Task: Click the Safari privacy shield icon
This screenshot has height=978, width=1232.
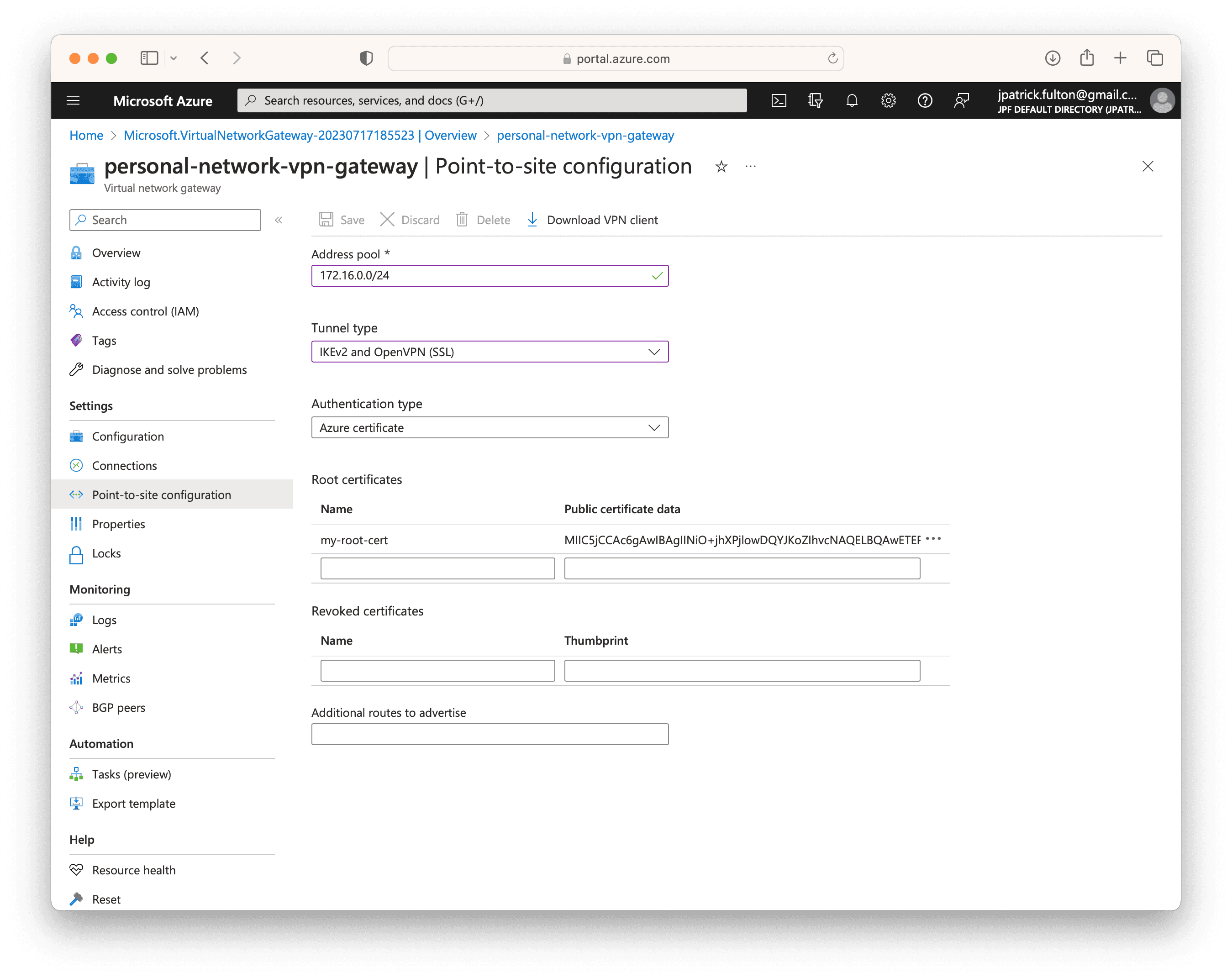Action: [x=366, y=58]
